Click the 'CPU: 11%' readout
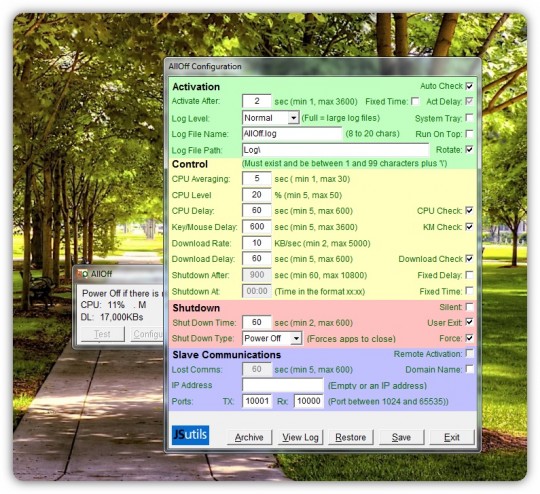 [x=103, y=305]
